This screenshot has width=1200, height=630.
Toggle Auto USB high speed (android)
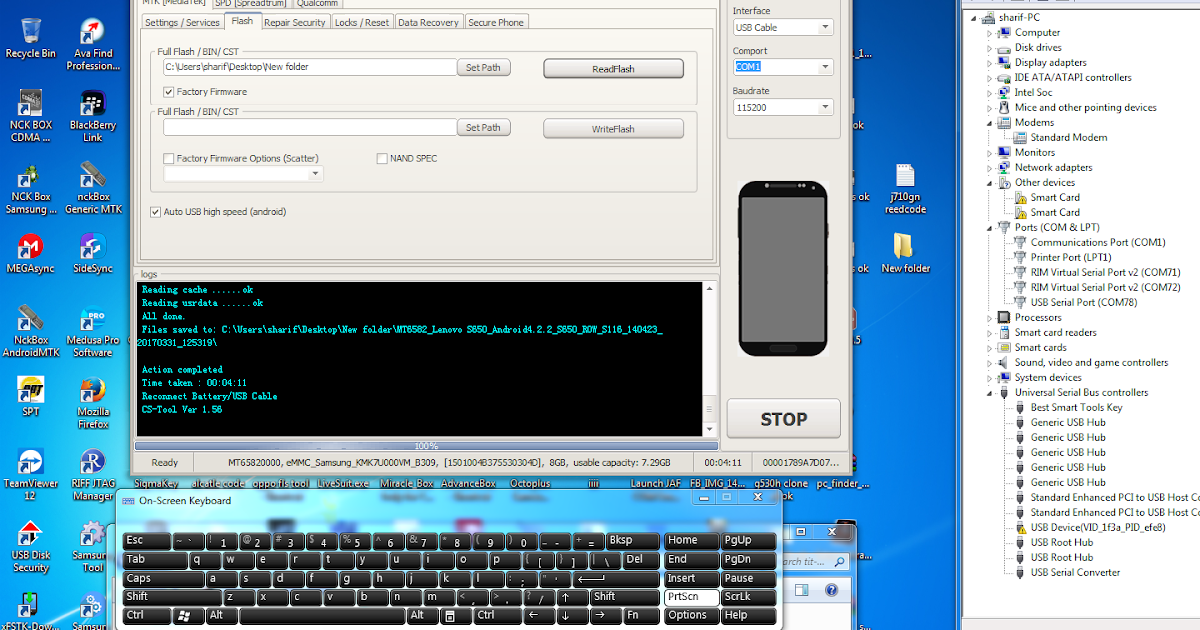(155, 212)
